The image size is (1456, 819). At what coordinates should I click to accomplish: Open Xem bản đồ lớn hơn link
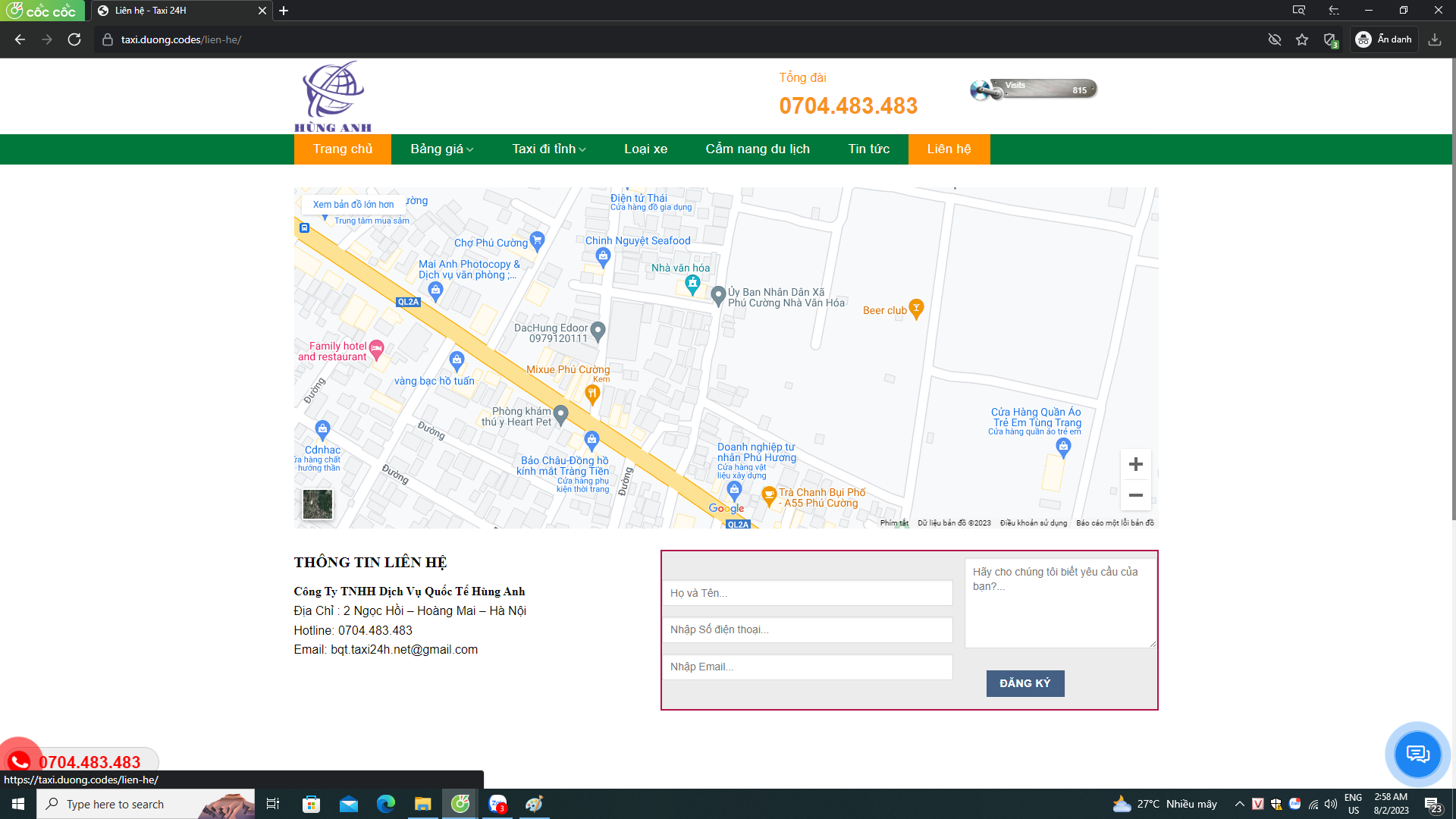pyautogui.click(x=353, y=204)
